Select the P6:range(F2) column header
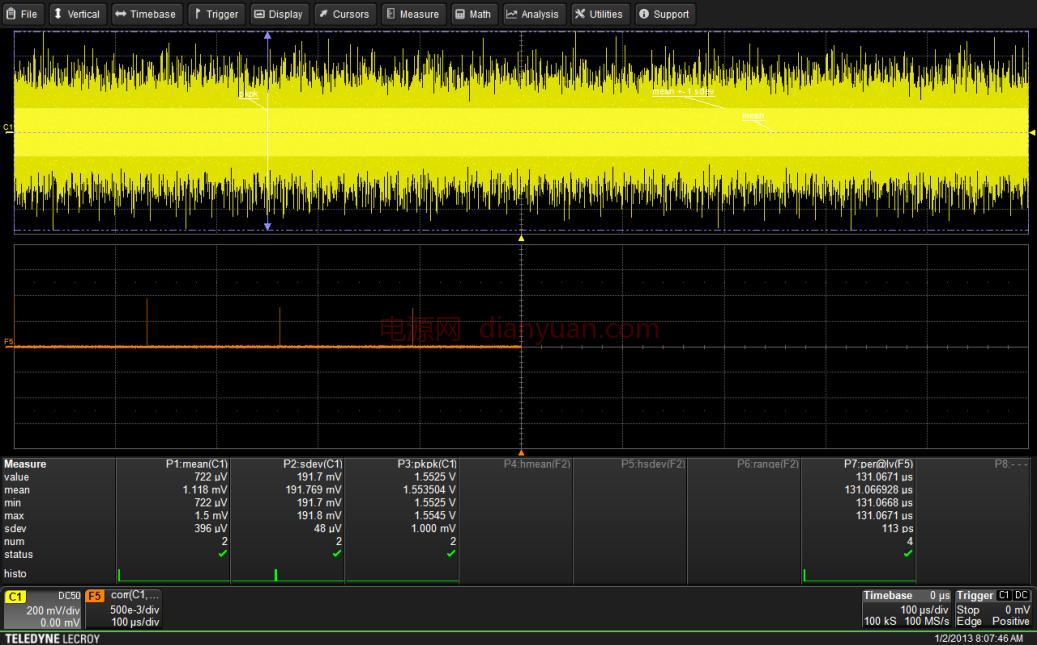 768,464
